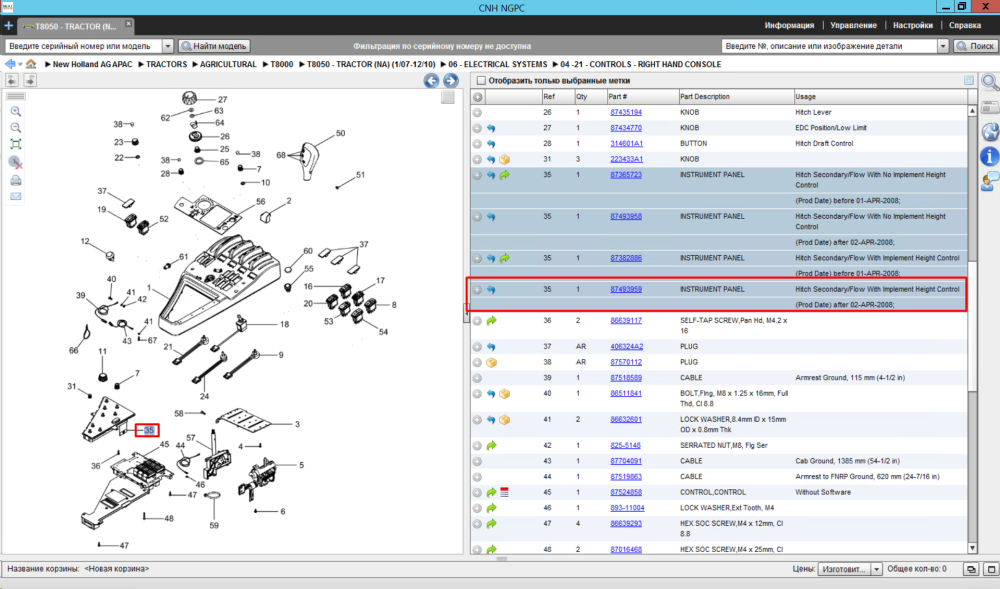1000x589 pixels.
Task: Toggle the select-all circle in the table header
Action: (x=478, y=97)
